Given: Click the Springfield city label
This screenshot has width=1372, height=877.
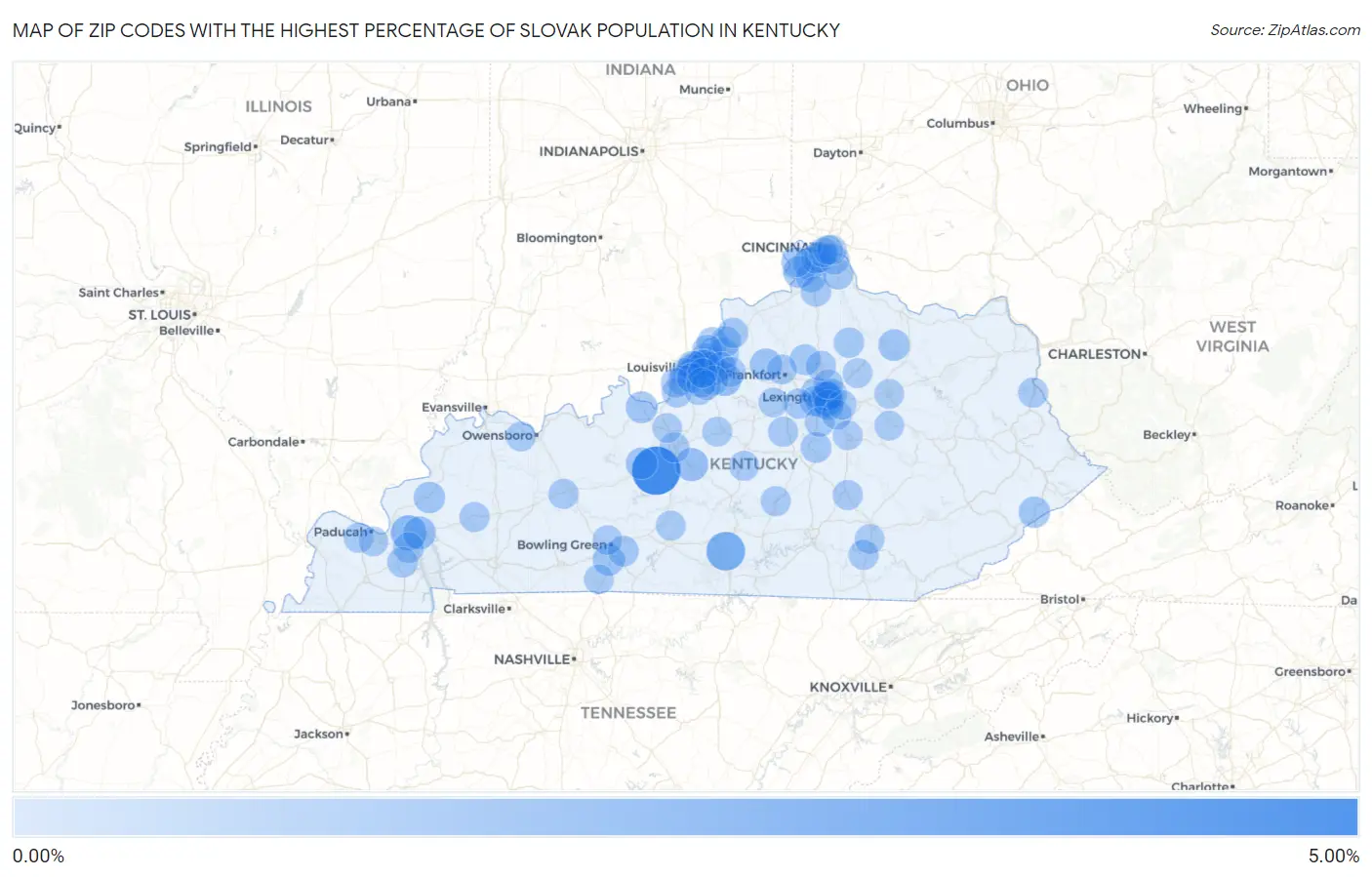Looking at the screenshot, I should pyautogui.click(x=219, y=146).
